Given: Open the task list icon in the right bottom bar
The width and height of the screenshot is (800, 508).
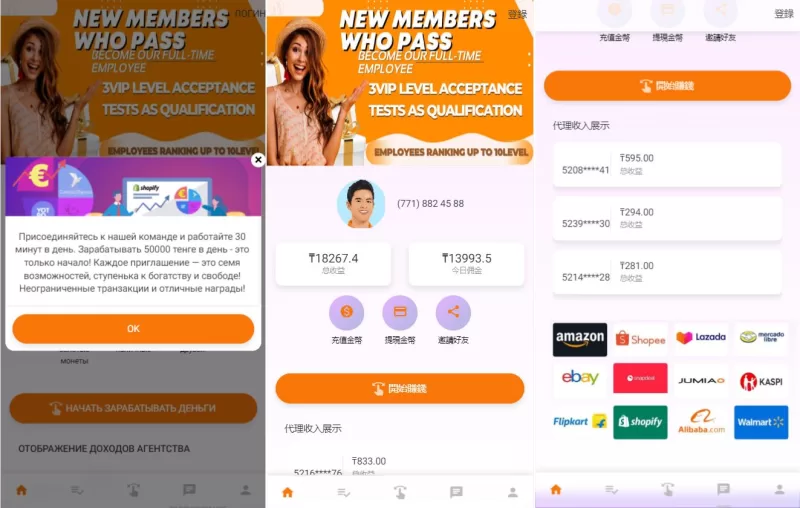Looking at the screenshot, I should 611,490.
